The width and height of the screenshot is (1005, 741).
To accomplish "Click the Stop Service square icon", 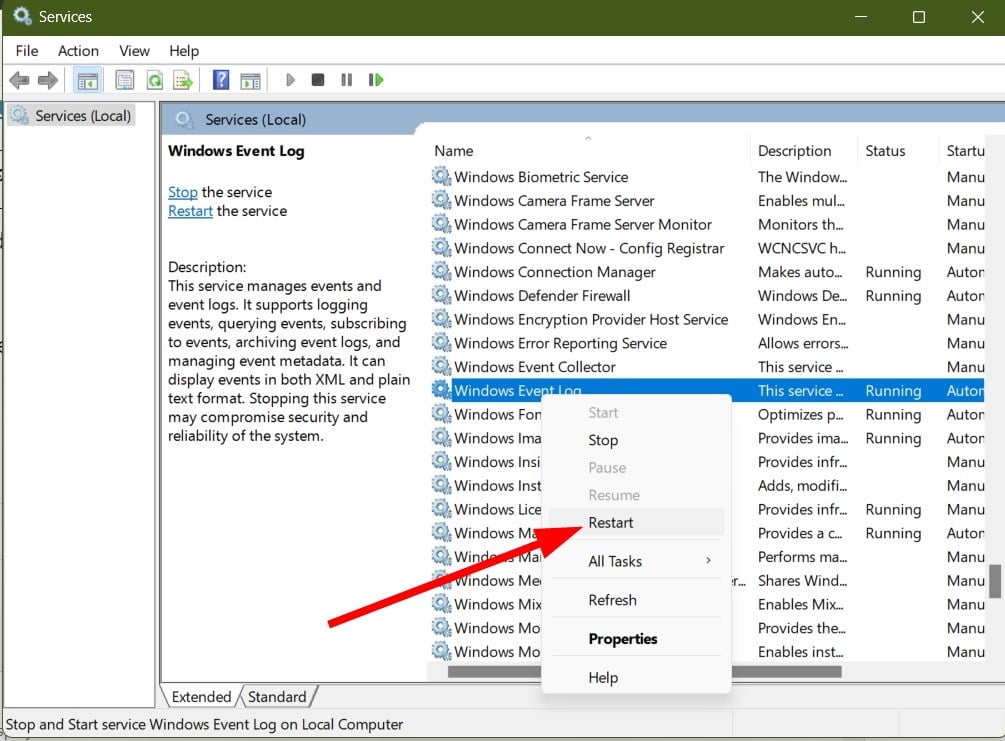I will click(317, 80).
